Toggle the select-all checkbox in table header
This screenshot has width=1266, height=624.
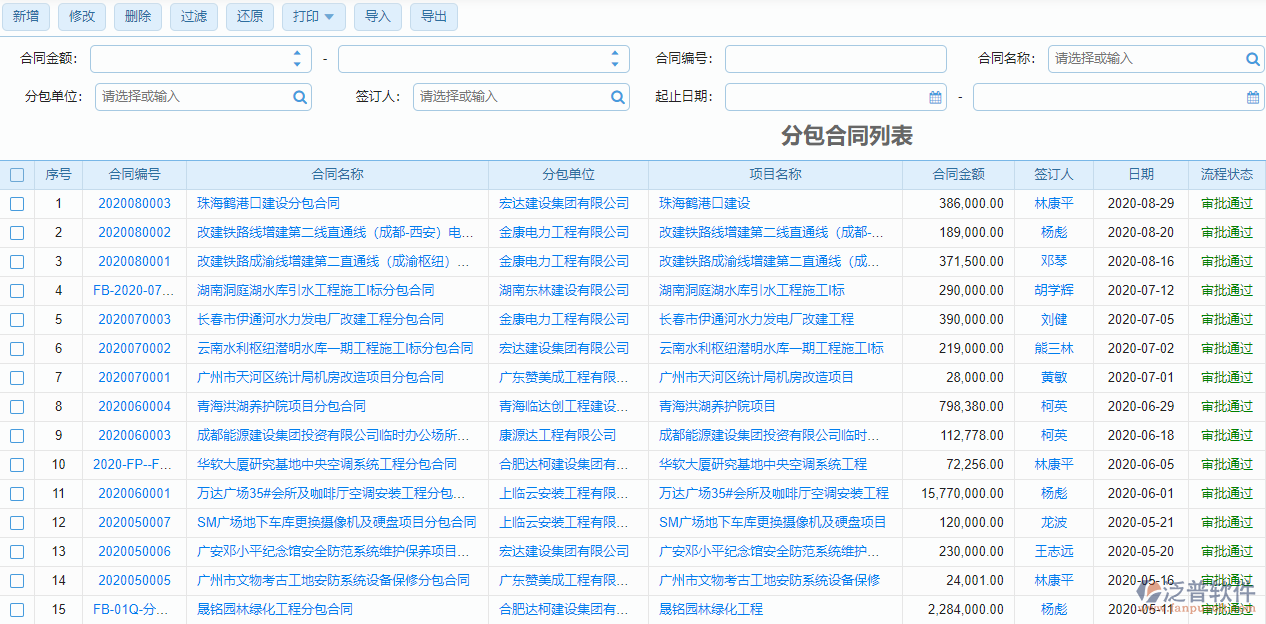[16, 174]
